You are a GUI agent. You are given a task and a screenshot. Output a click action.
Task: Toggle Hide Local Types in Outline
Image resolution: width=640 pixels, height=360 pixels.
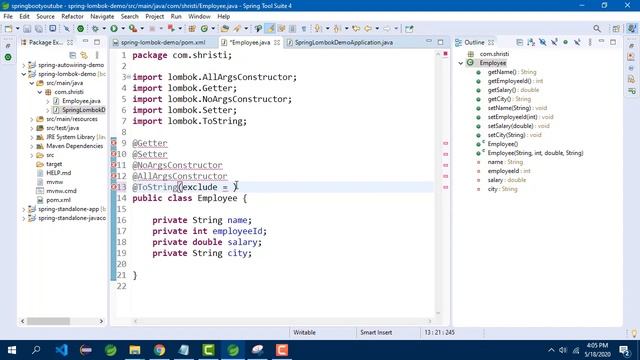click(x=577, y=42)
